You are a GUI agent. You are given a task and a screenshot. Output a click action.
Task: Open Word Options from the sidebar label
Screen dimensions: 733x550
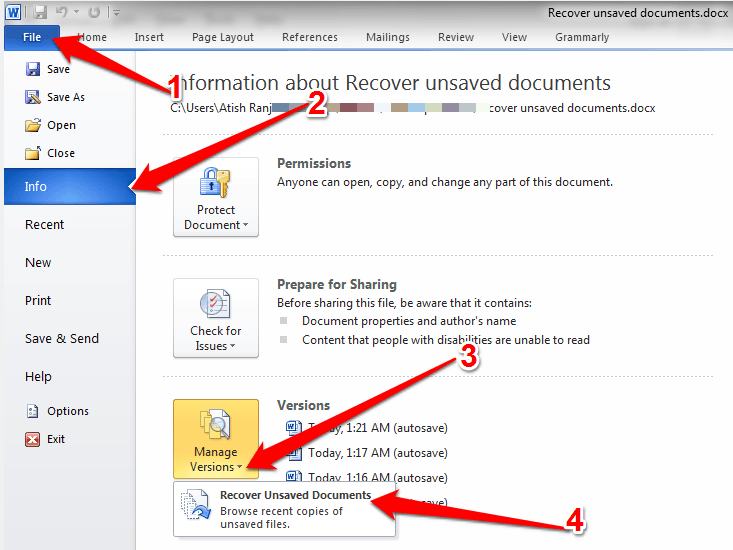coord(68,411)
